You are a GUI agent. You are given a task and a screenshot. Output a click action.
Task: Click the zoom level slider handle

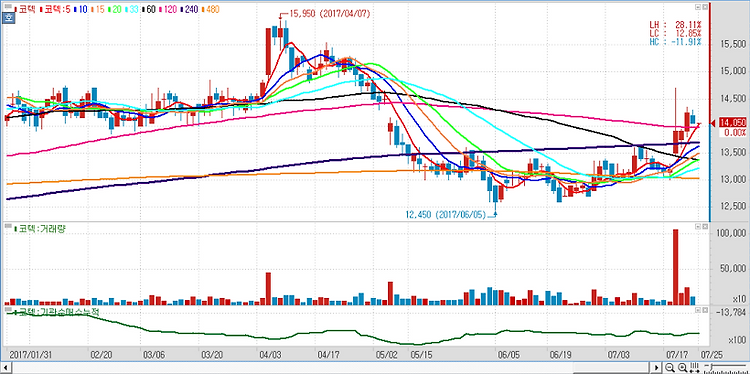coord(711,366)
